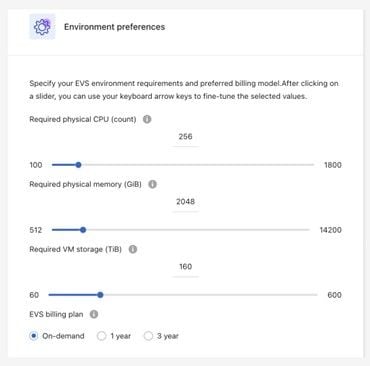370x366 pixels.
Task: Click the VM storage value field showing 160
Action: [x=185, y=267]
